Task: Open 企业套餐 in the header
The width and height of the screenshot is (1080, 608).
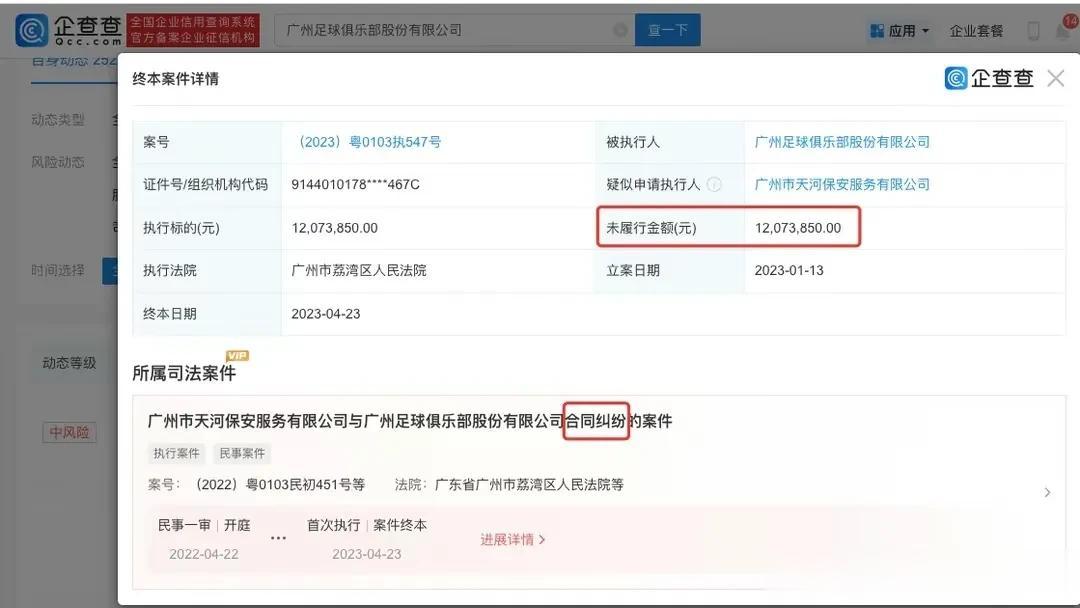Action: [x=976, y=31]
